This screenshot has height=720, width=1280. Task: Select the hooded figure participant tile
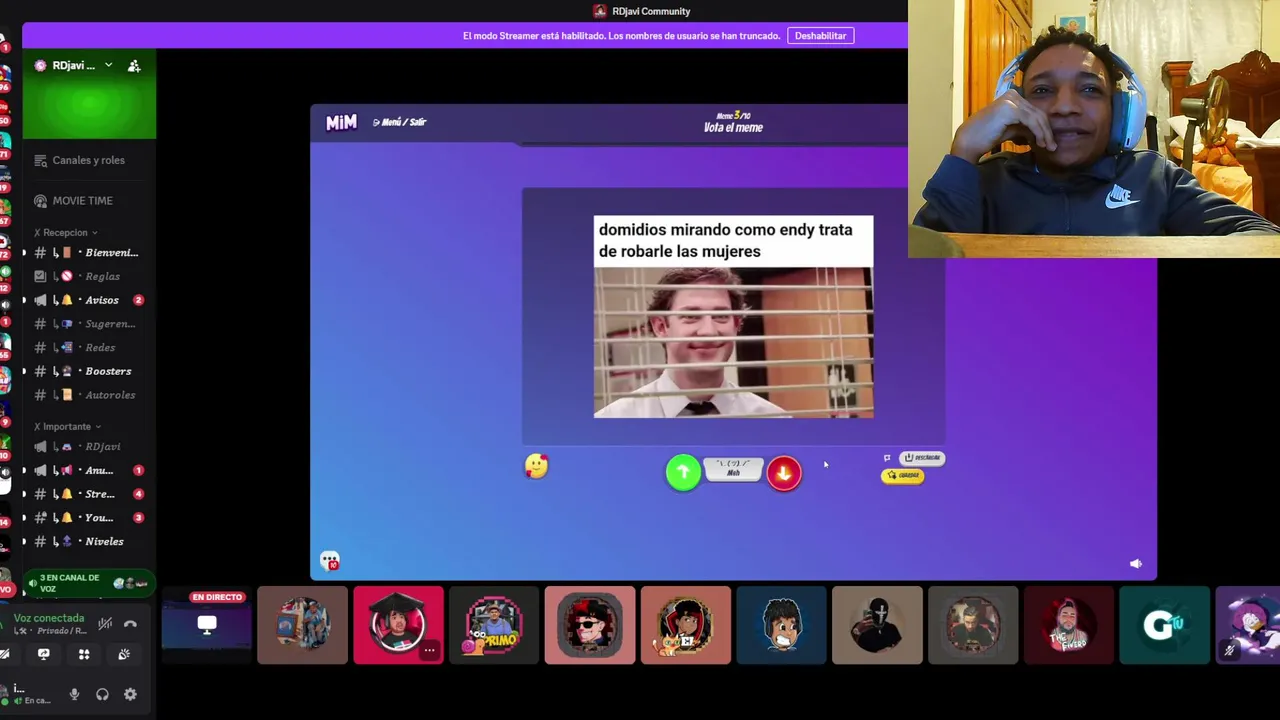coord(877,626)
